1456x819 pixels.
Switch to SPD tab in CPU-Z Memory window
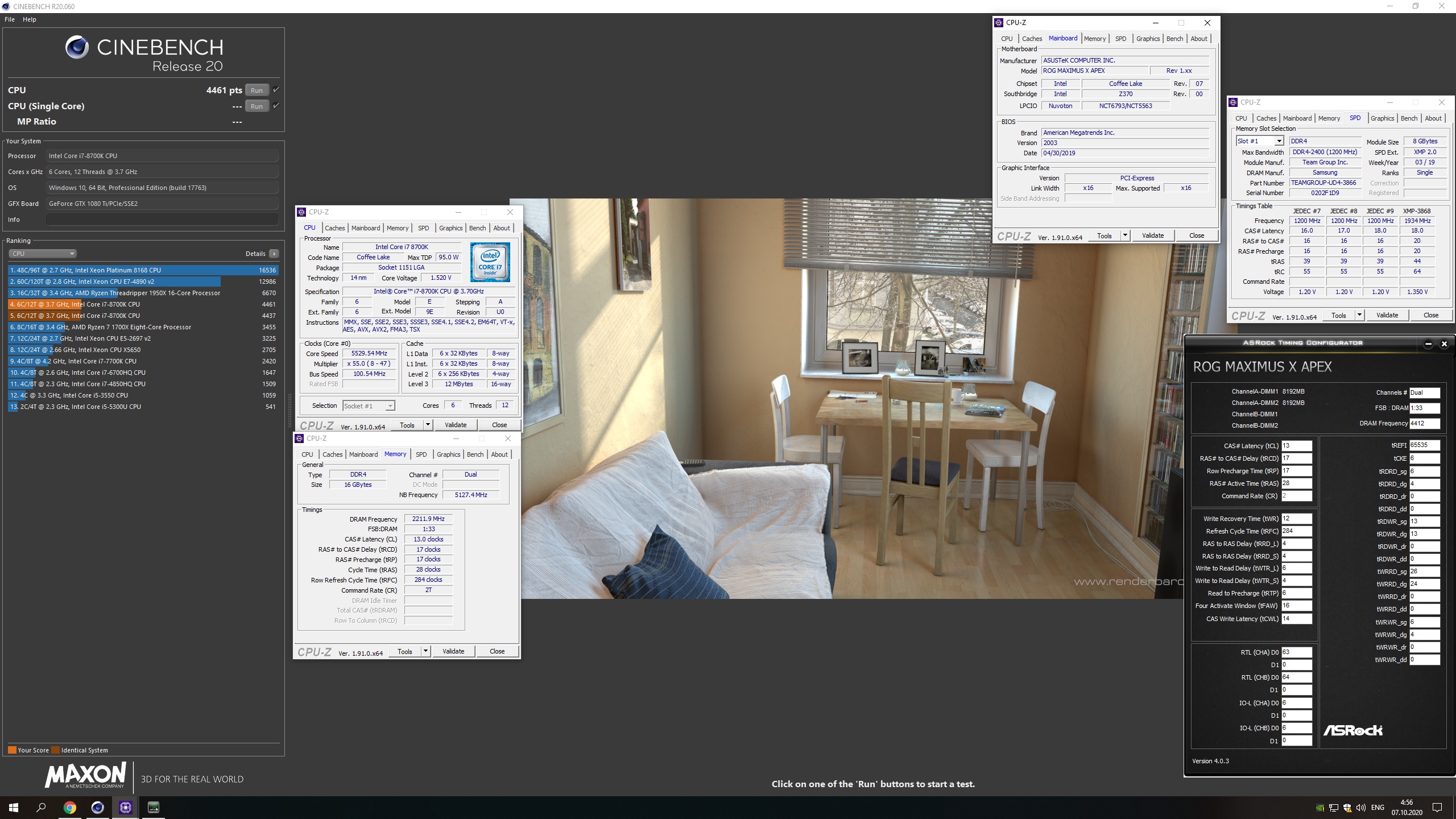pyautogui.click(x=421, y=454)
